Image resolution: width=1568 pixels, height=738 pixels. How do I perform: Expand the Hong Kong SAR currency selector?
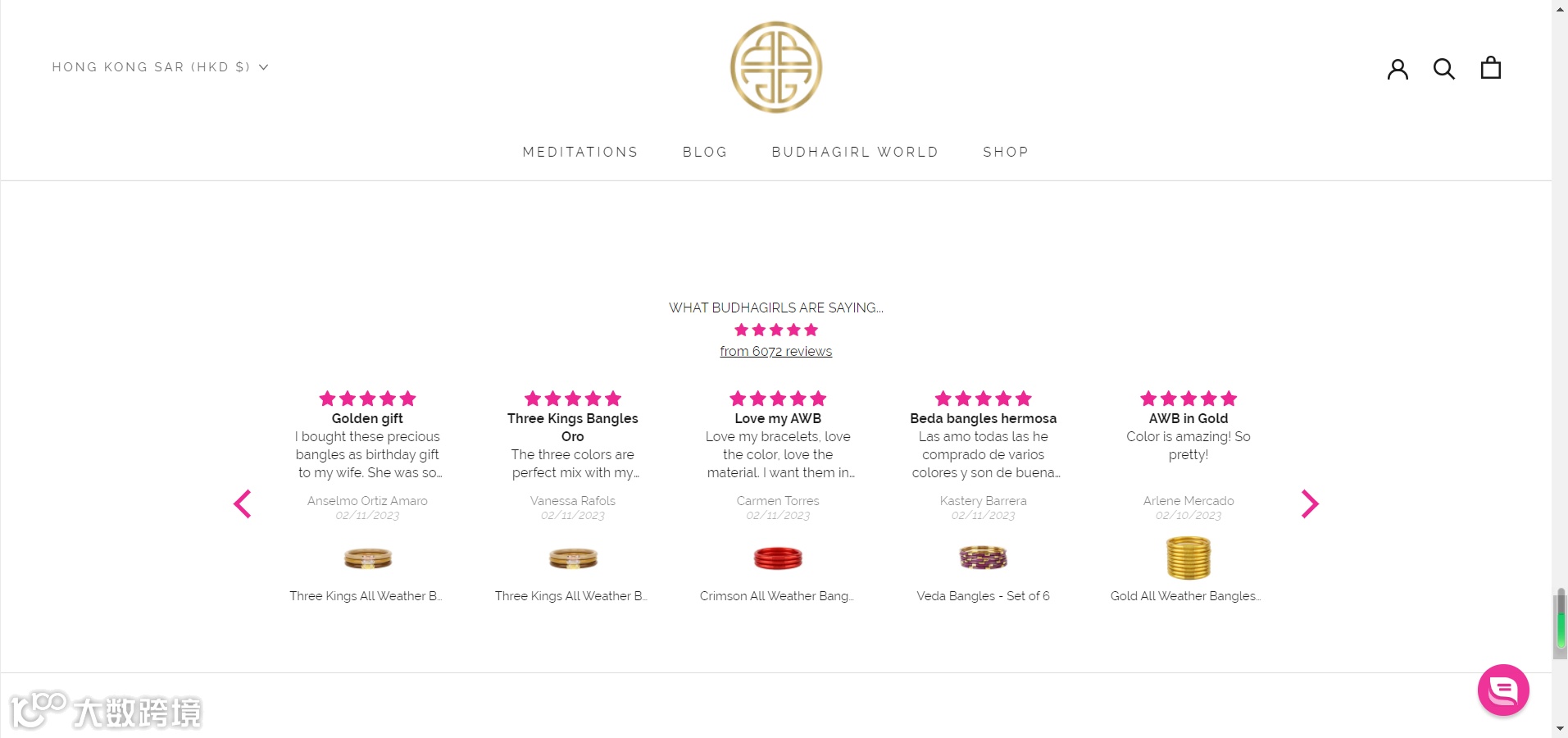[x=160, y=67]
